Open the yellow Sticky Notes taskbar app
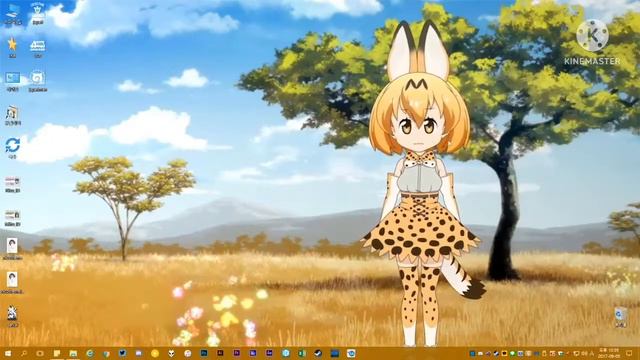 (57, 353)
